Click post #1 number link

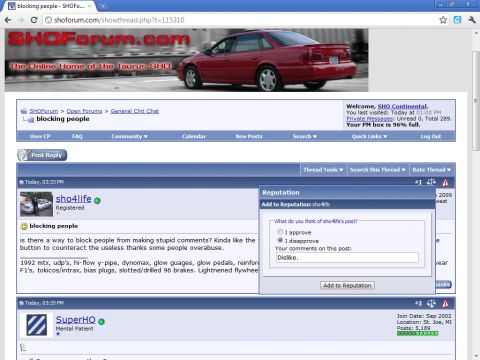coord(418,182)
